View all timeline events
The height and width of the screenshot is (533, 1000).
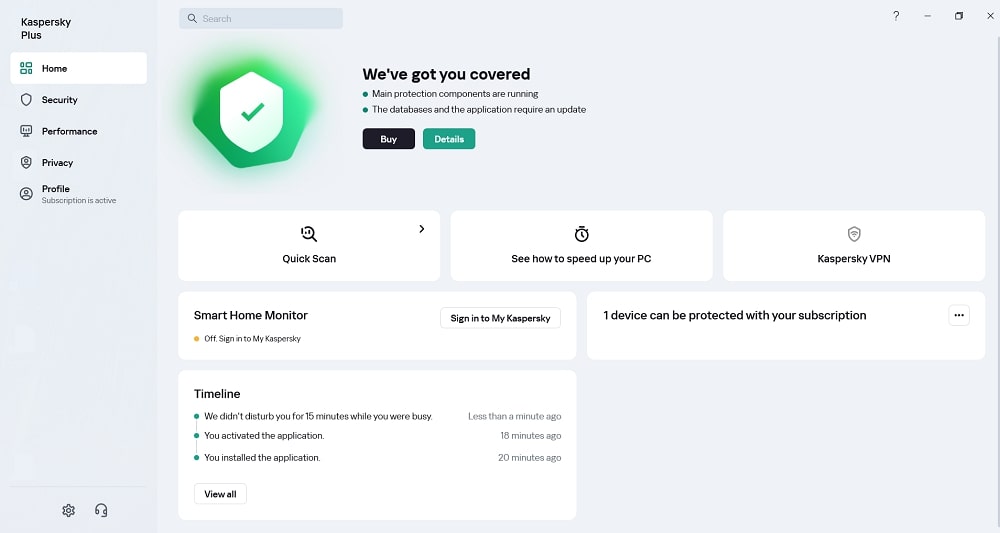tap(220, 494)
